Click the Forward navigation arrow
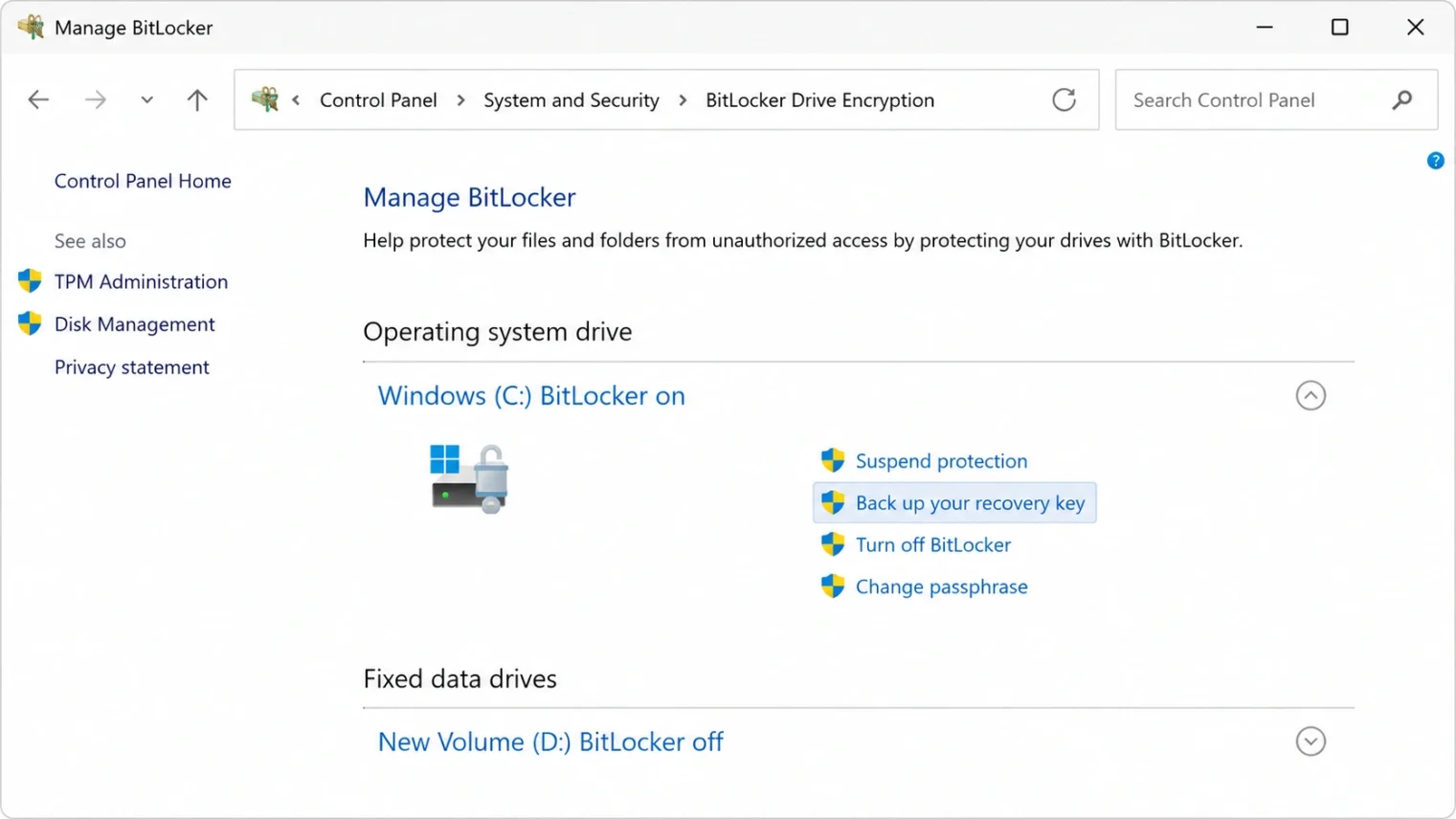1456x819 pixels. 95,100
